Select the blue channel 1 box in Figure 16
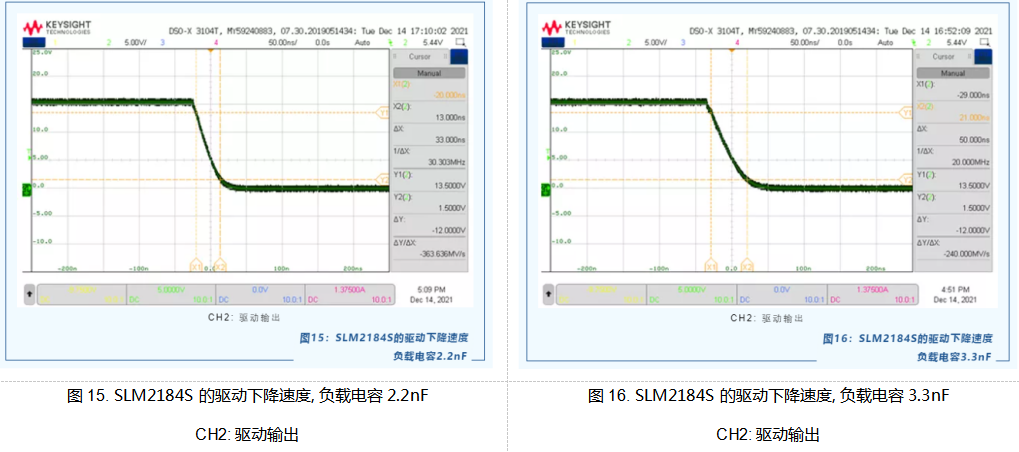 click(551, 42)
